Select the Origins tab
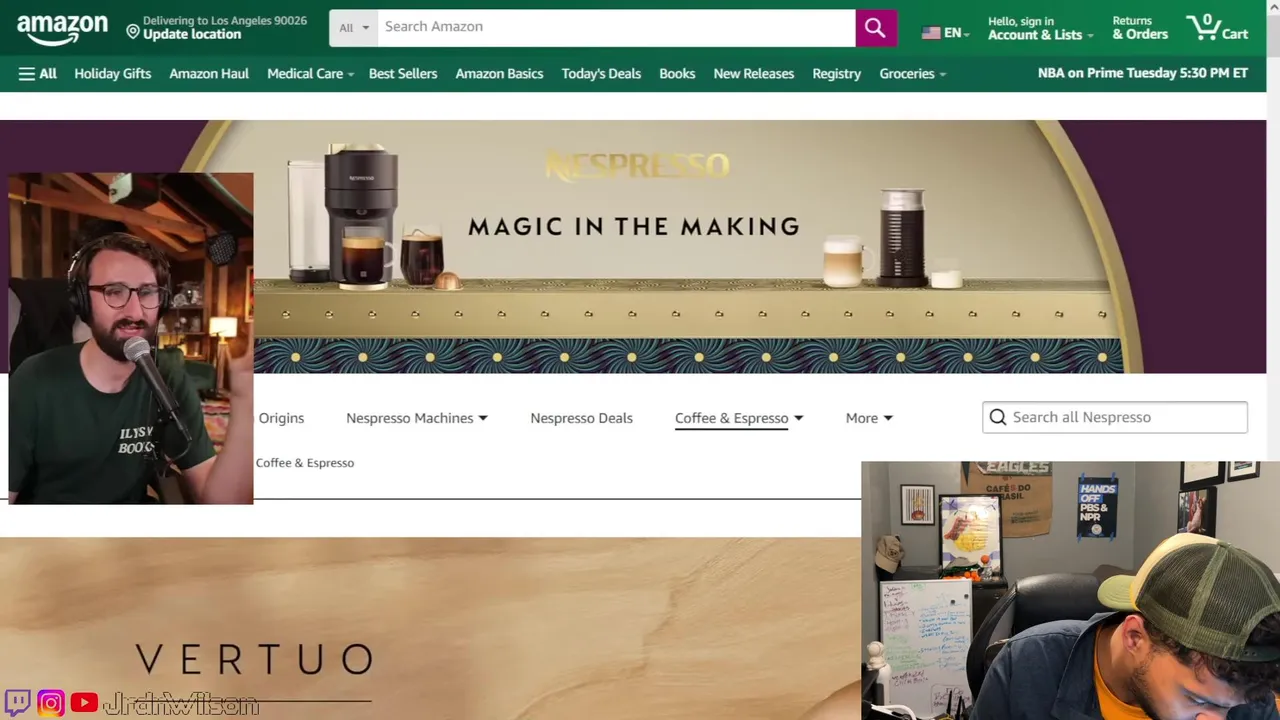This screenshot has height=720, width=1280. point(281,418)
